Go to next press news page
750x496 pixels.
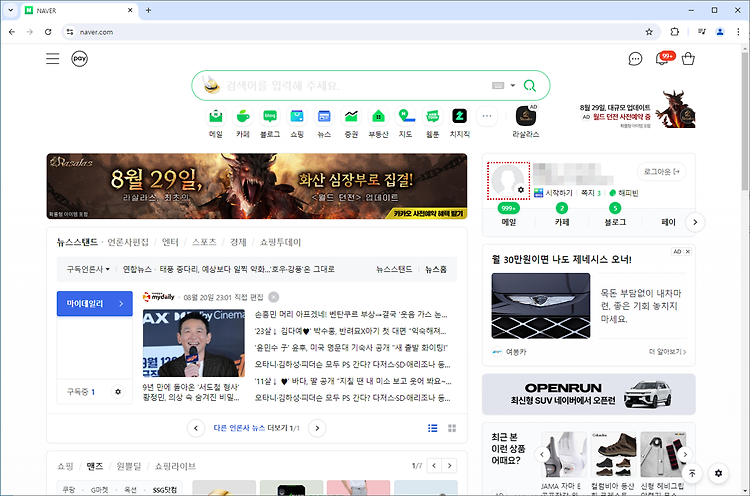(x=317, y=428)
